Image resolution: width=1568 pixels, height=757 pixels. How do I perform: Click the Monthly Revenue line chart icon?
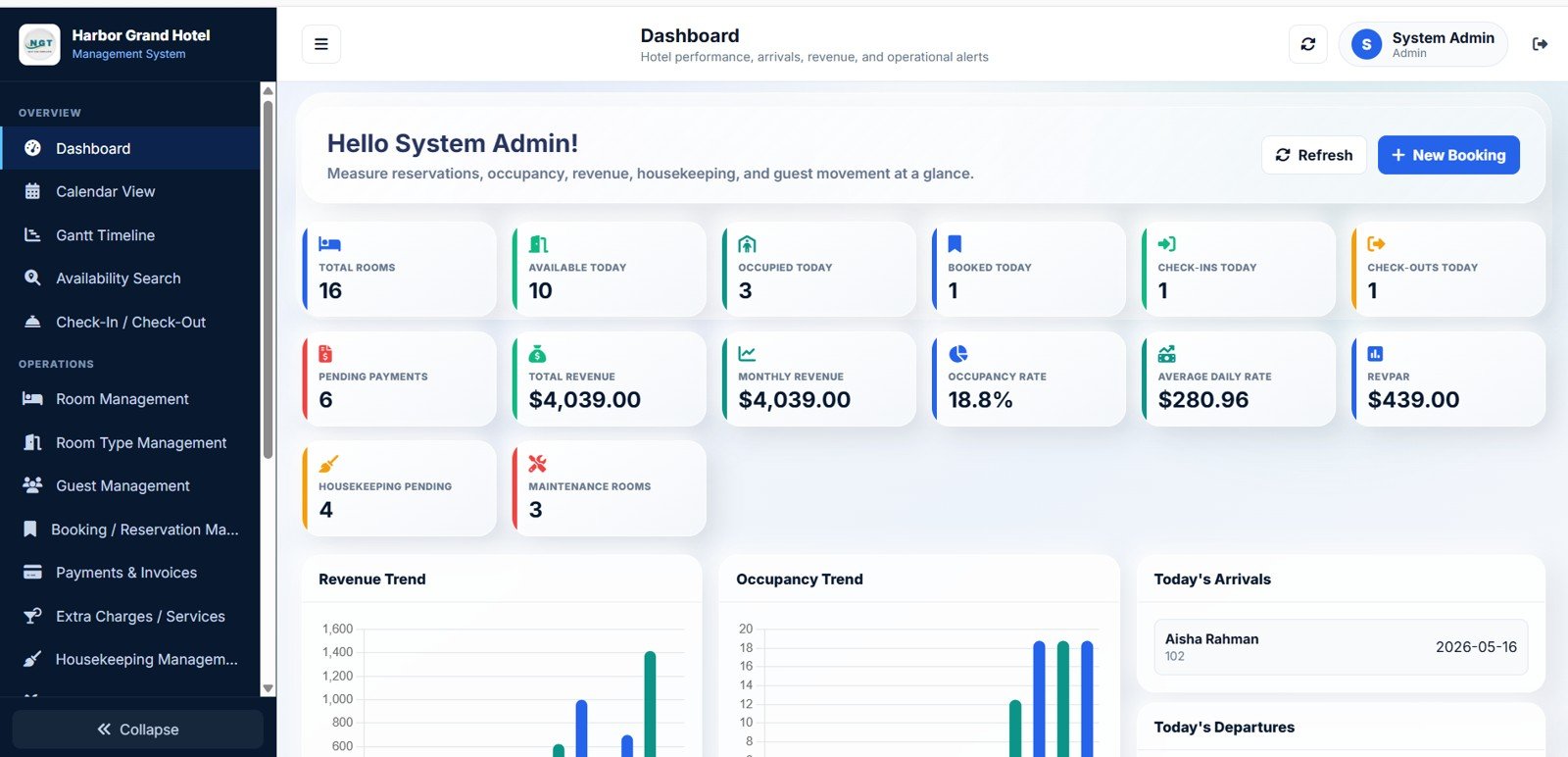click(747, 353)
